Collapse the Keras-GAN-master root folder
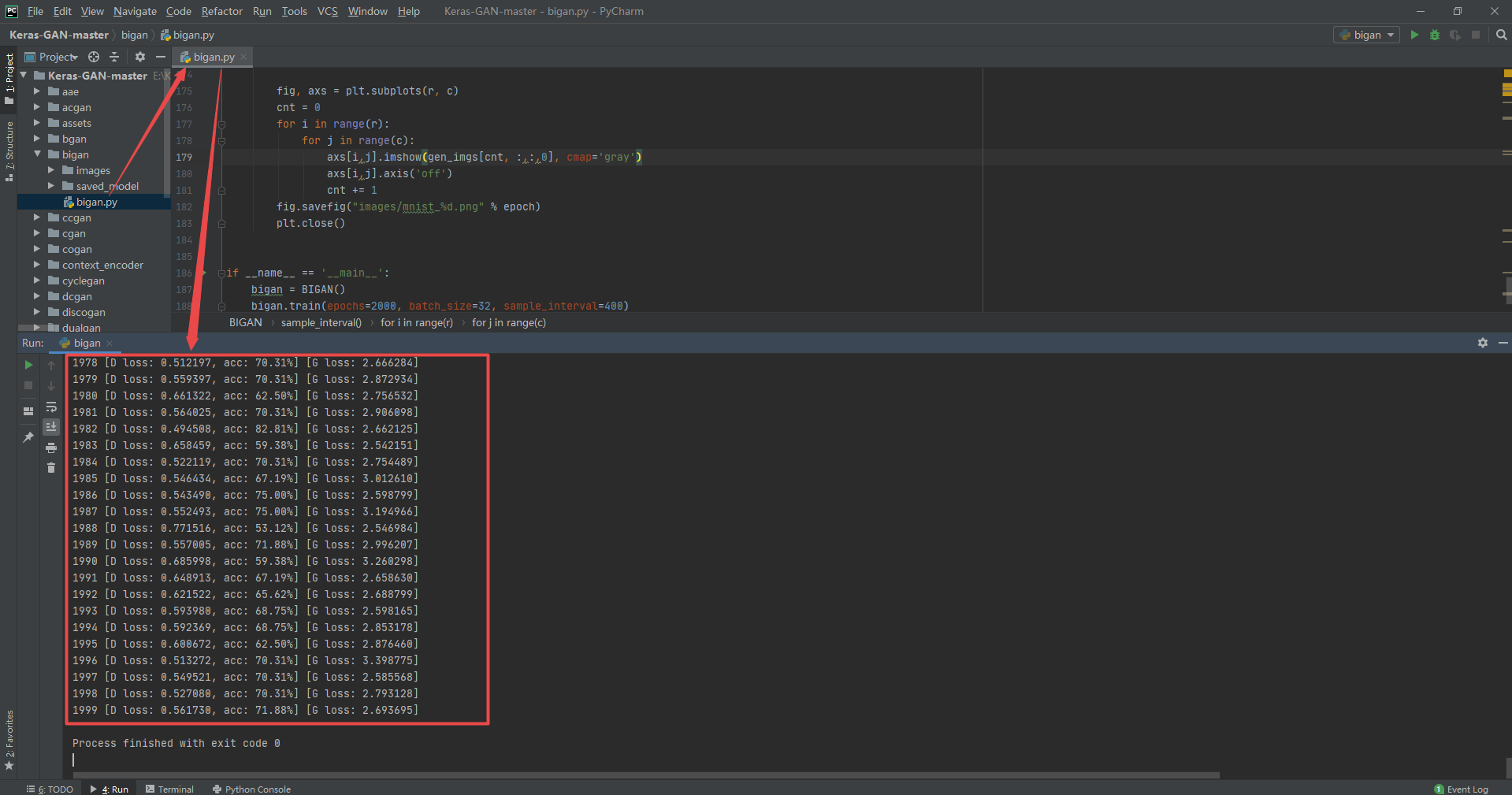The width and height of the screenshot is (1512, 795). click(x=24, y=76)
